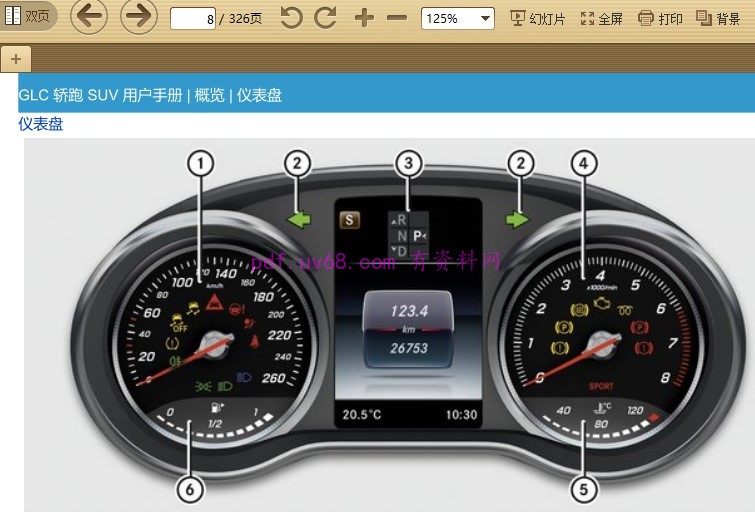Go to the next page arrow
755x518 pixels.
(139, 17)
